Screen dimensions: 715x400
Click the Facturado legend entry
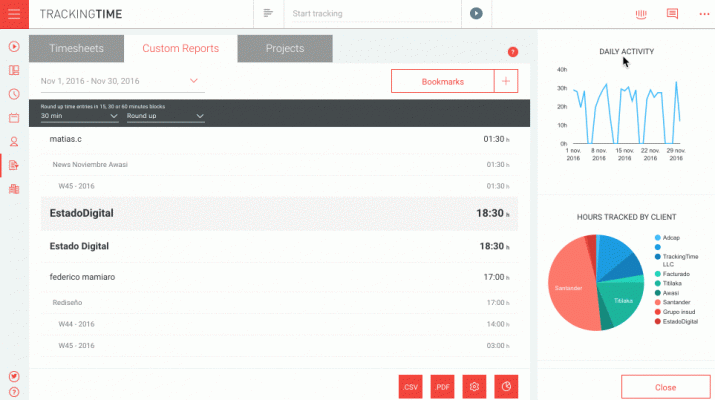click(x=672, y=274)
